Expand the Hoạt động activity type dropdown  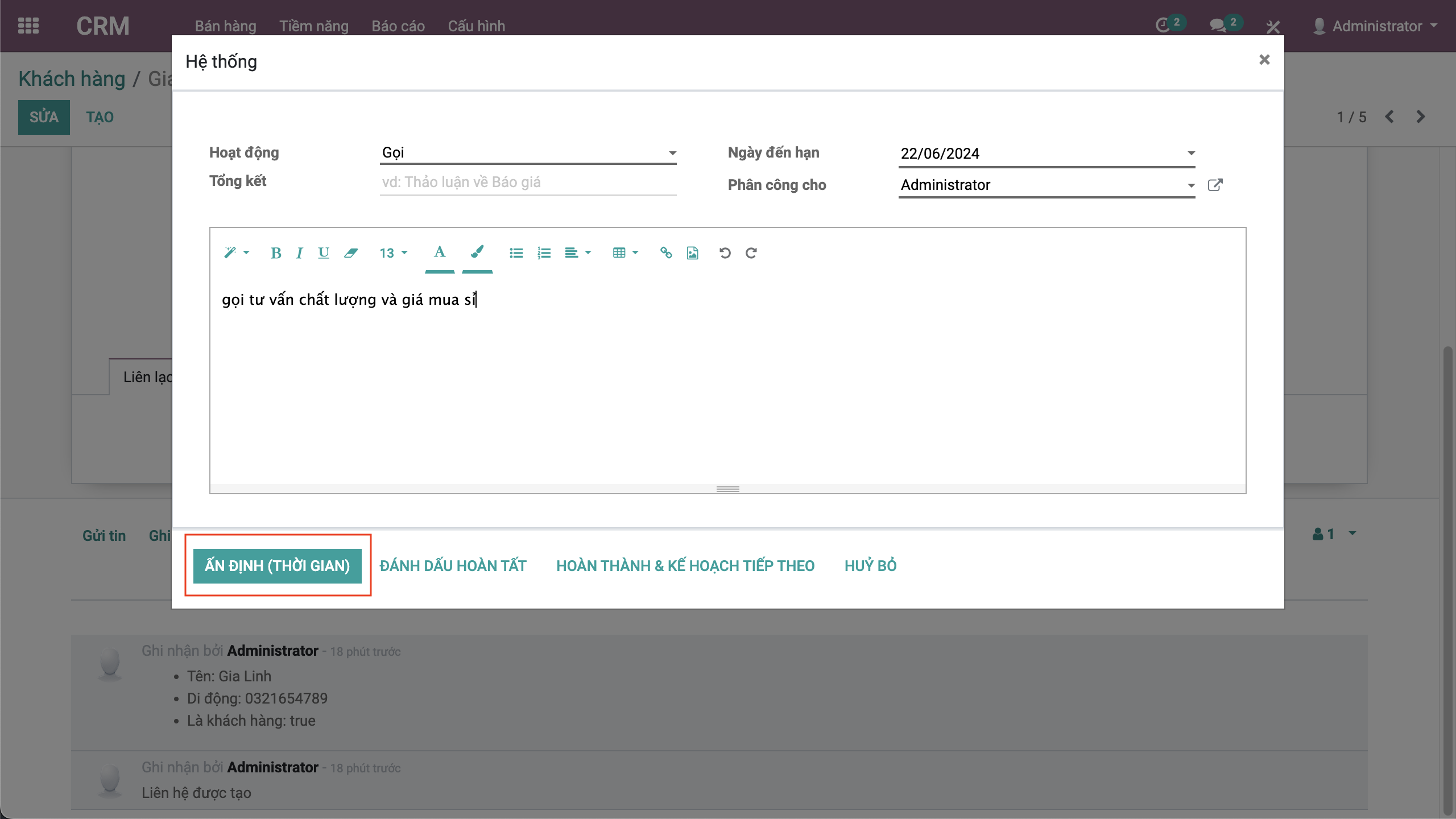pos(672,153)
